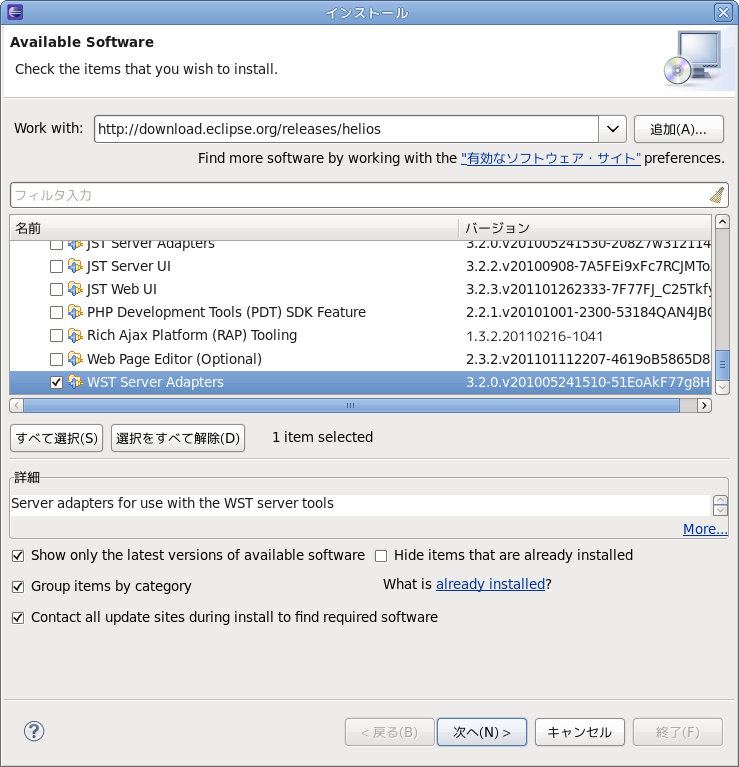This screenshot has width=739, height=767.
Task: Click the Eclipse icon in title bar
Action: 15,12
